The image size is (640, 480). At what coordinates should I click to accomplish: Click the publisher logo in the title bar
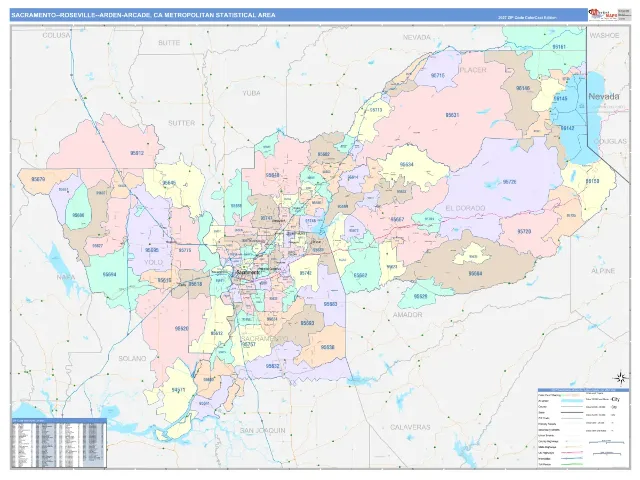coord(602,14)
